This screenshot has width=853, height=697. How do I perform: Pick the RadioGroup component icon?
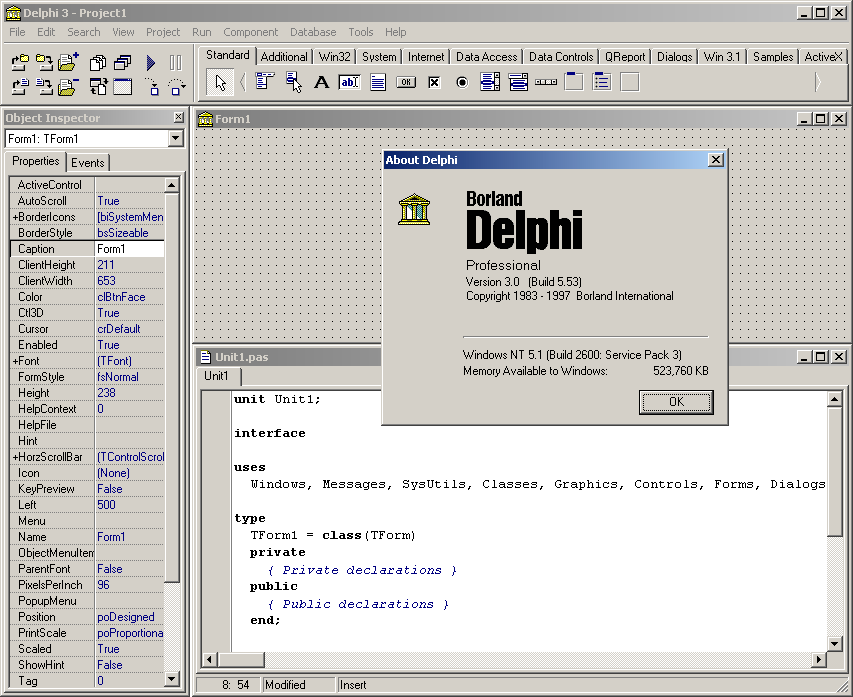coord(602,82)
